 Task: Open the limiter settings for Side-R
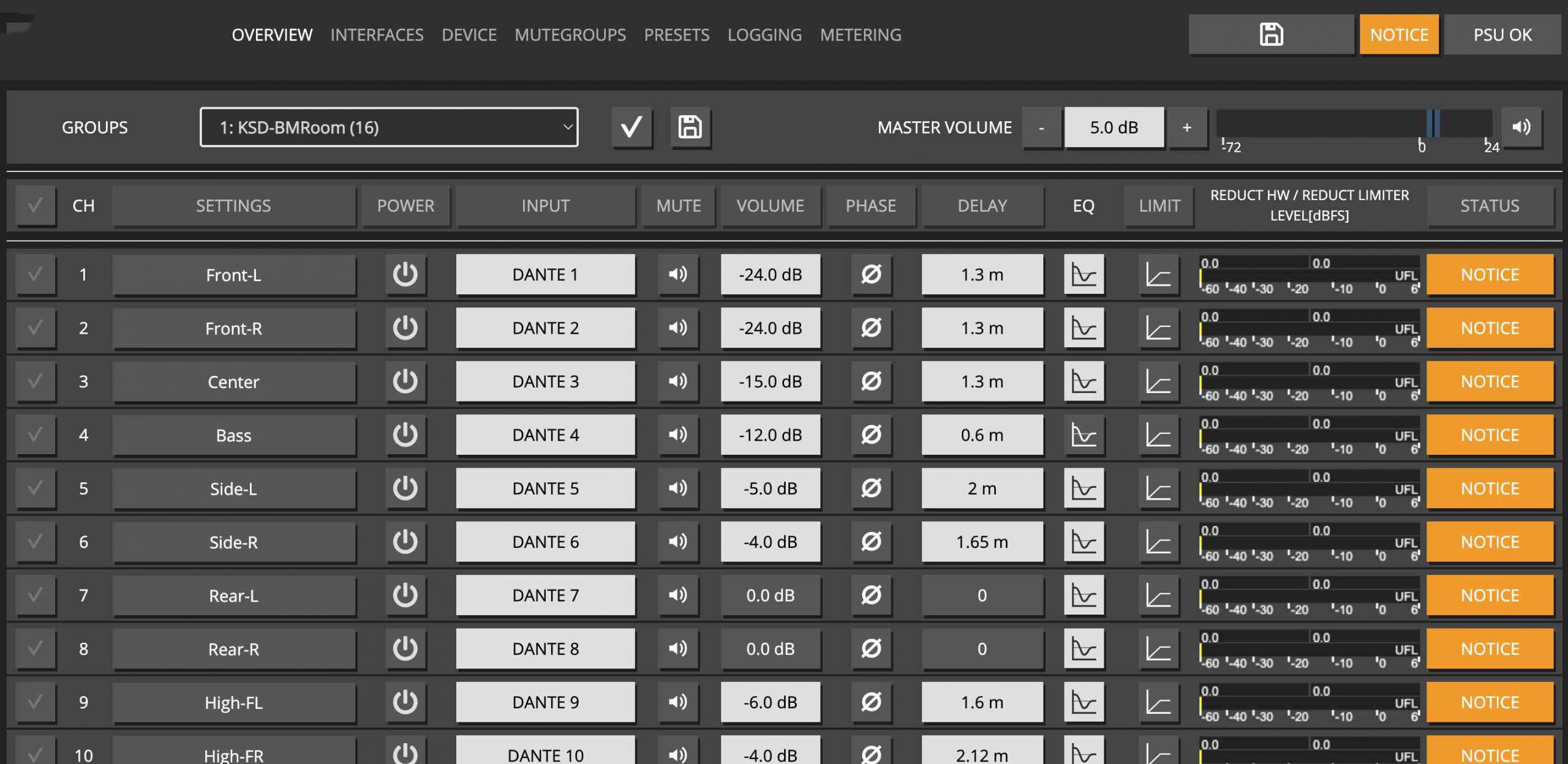(1158, 542)
